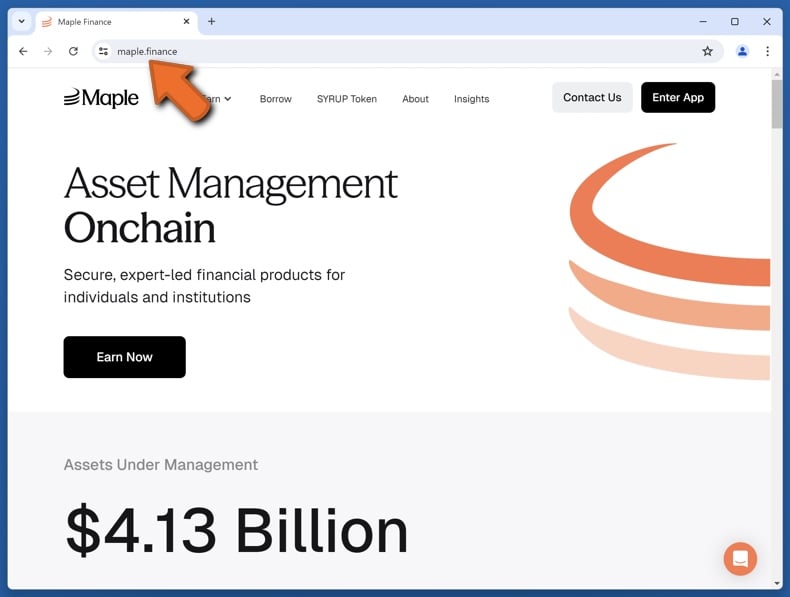Click the Maple logo
790x597 pixels.
pos(101,98)
